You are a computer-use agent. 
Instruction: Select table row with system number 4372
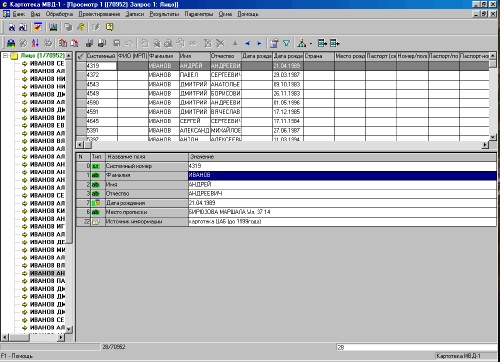282,75
